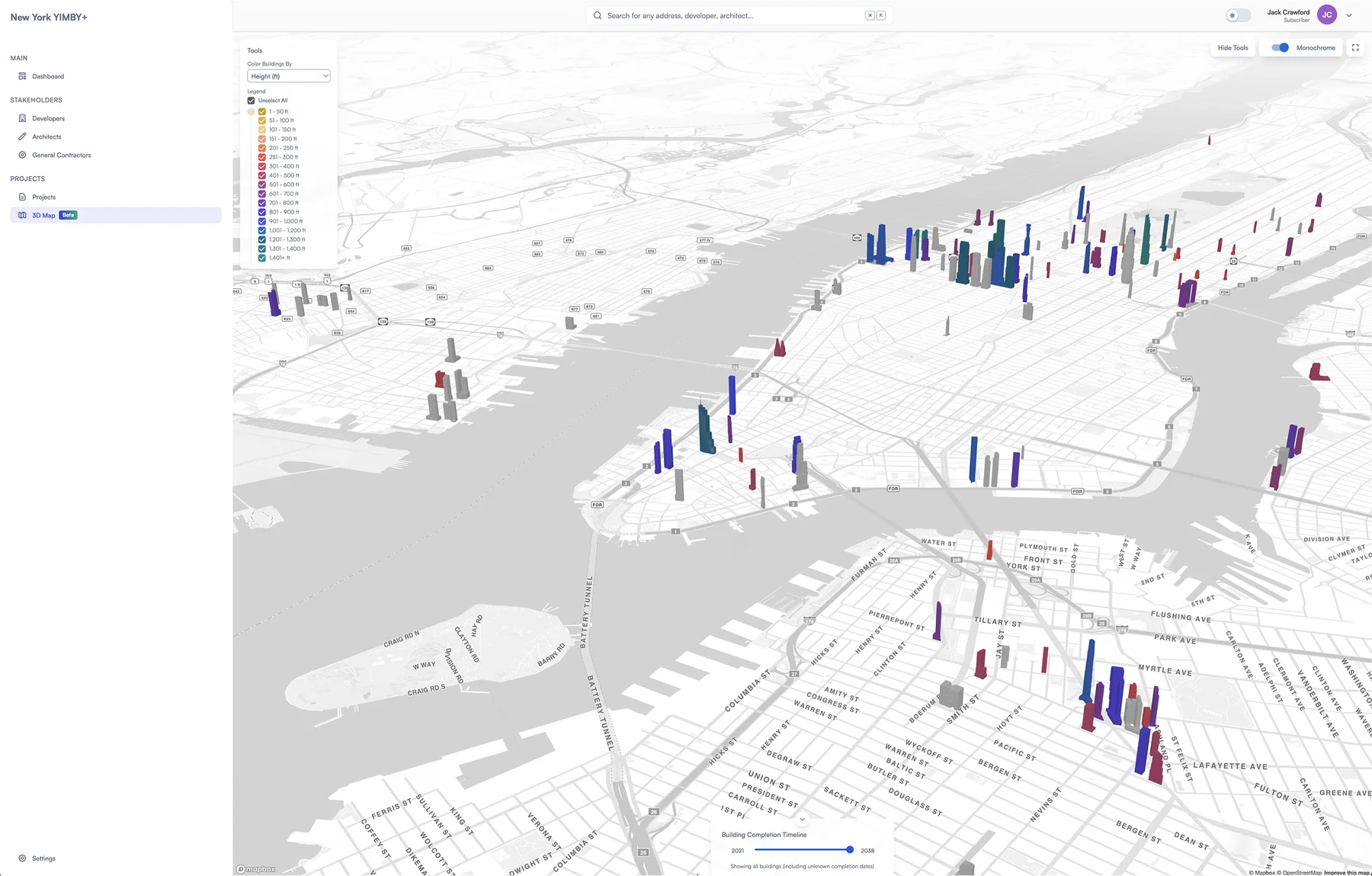Click the Projects document icon

point(22,197)
